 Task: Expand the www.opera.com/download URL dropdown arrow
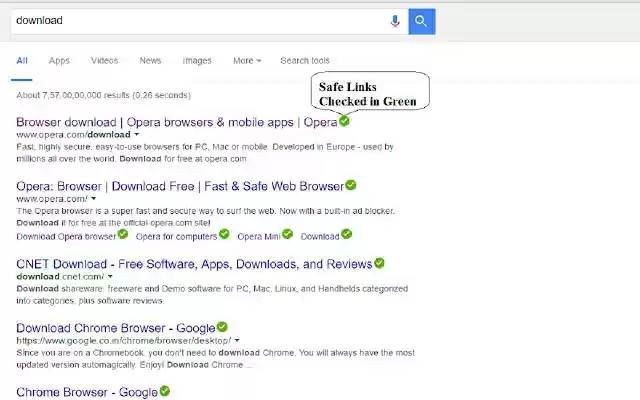(x=137, y=134)
